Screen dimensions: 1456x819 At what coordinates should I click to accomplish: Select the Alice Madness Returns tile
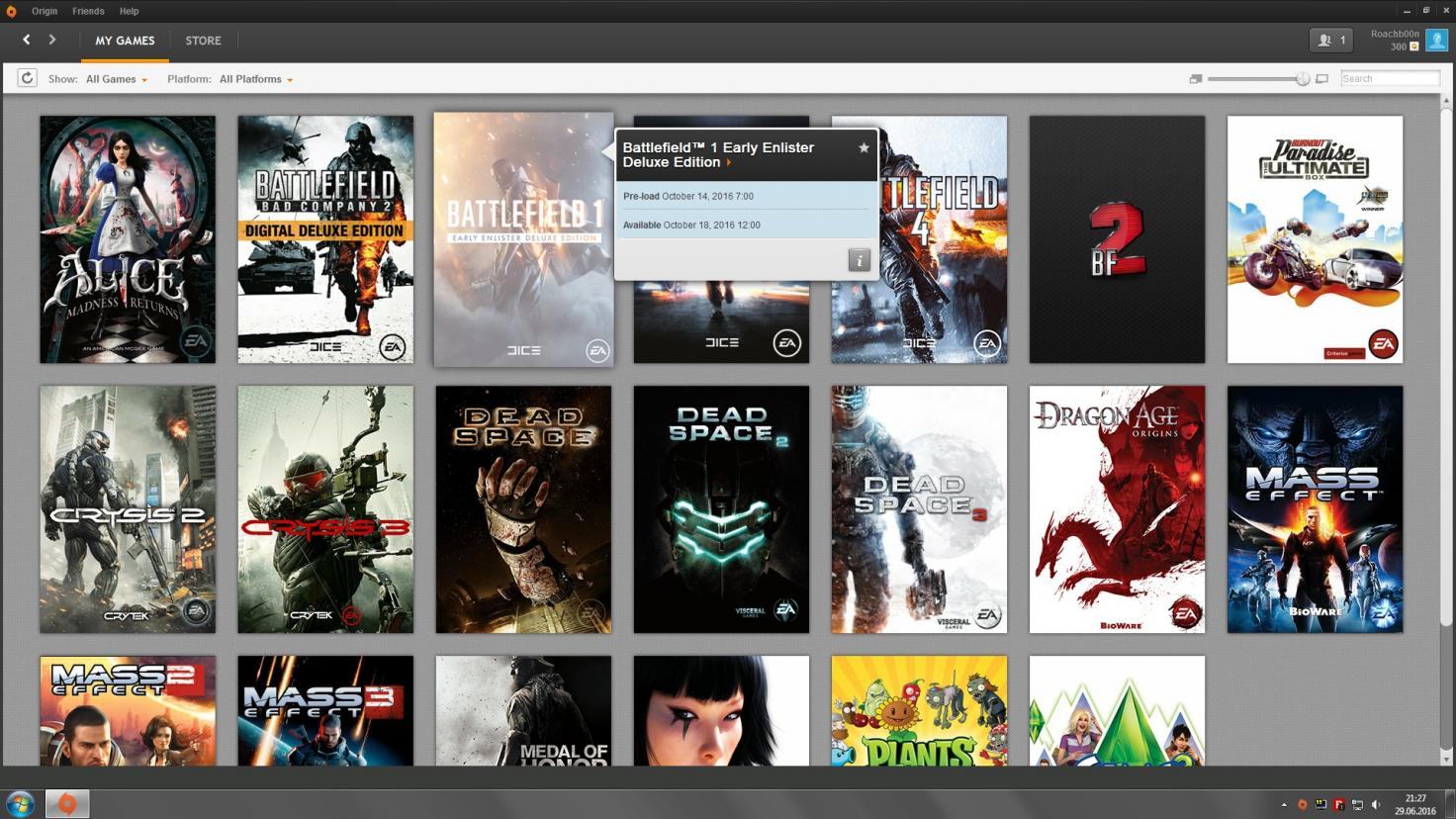(x=128, y=239)
